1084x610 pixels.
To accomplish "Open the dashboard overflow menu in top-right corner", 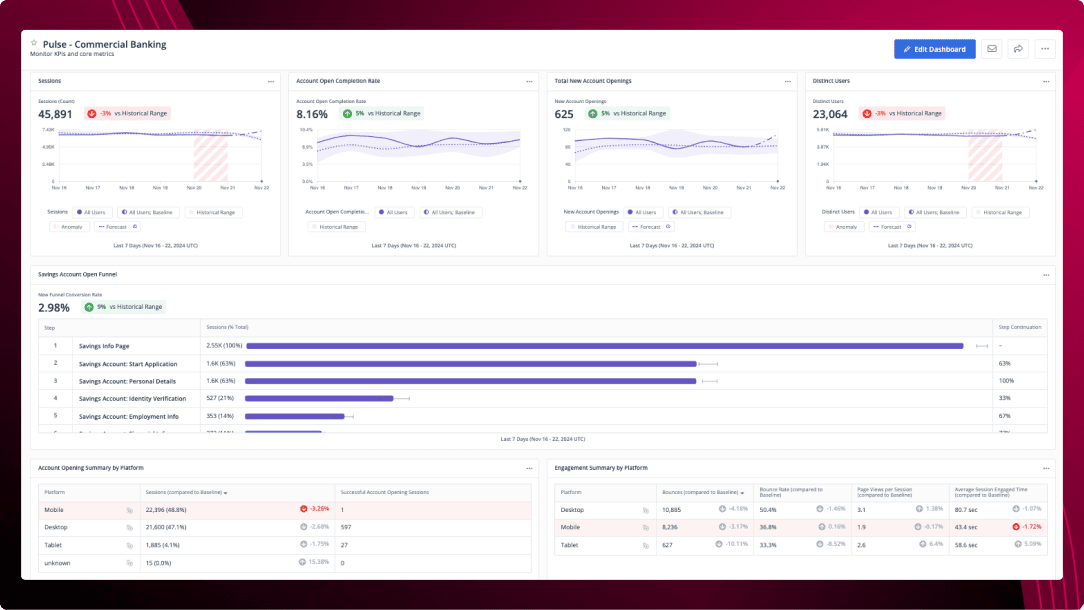I will 1044,48.
